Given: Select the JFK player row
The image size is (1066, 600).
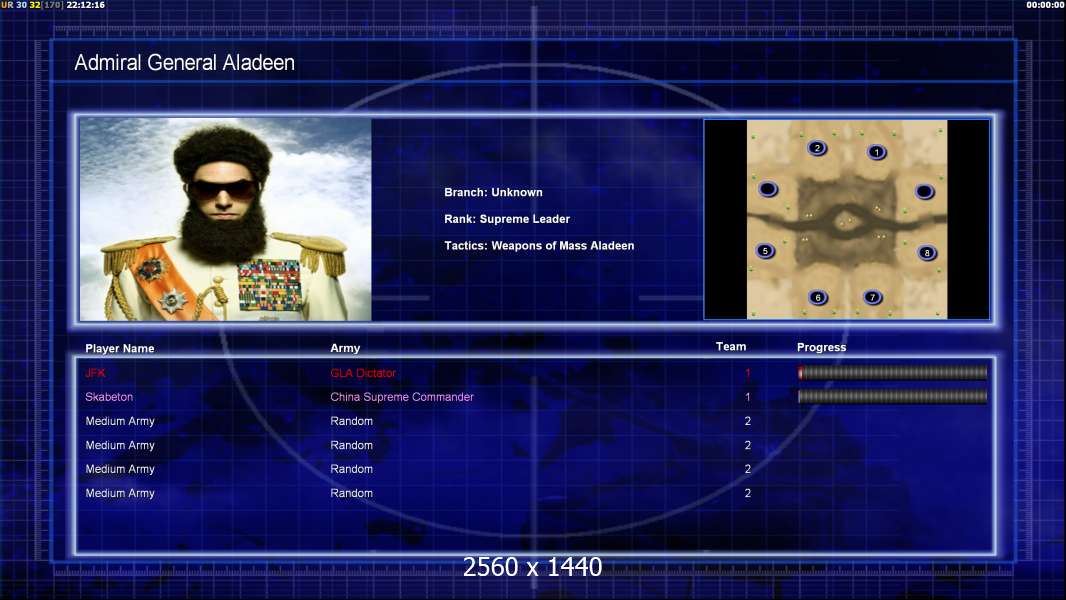Looking at the screenshot, I should point(536,373).
